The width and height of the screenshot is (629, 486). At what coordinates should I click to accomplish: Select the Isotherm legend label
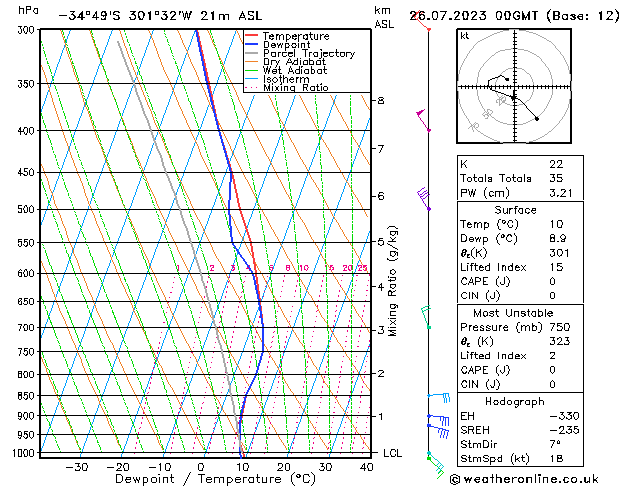286,79
